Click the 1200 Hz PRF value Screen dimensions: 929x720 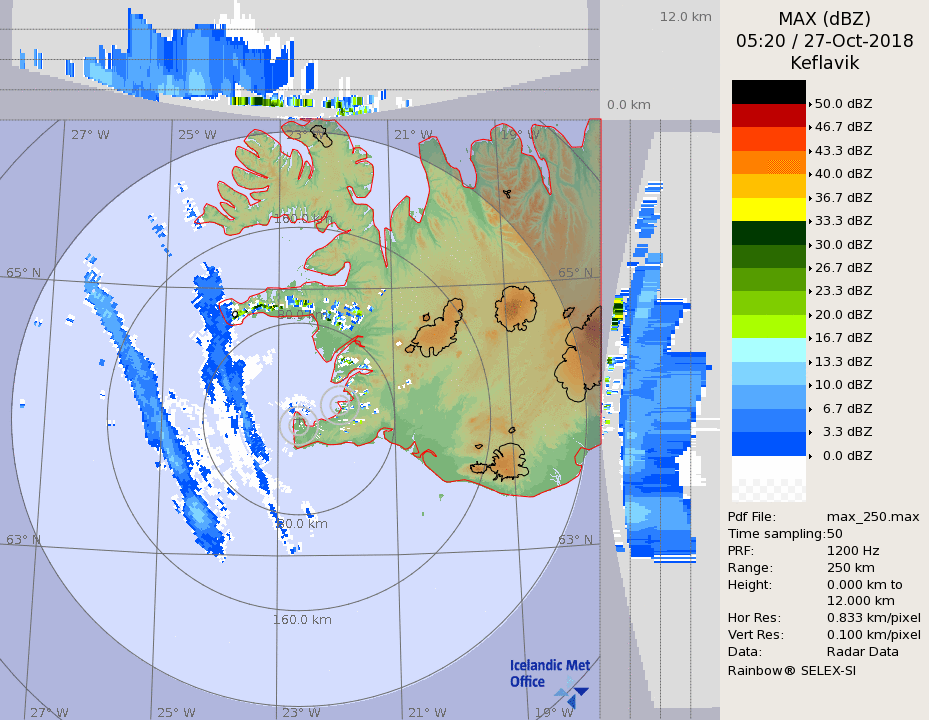853,550
